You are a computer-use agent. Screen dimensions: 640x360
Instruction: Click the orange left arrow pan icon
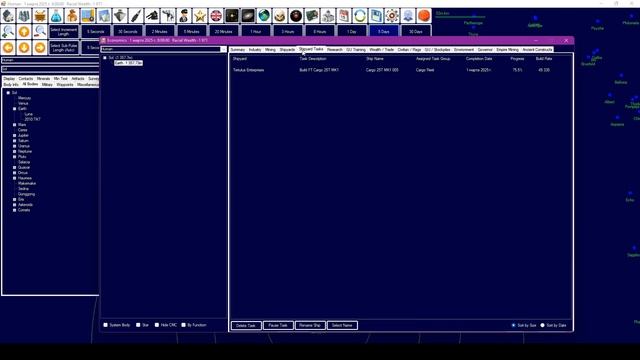tap(8, 47)
